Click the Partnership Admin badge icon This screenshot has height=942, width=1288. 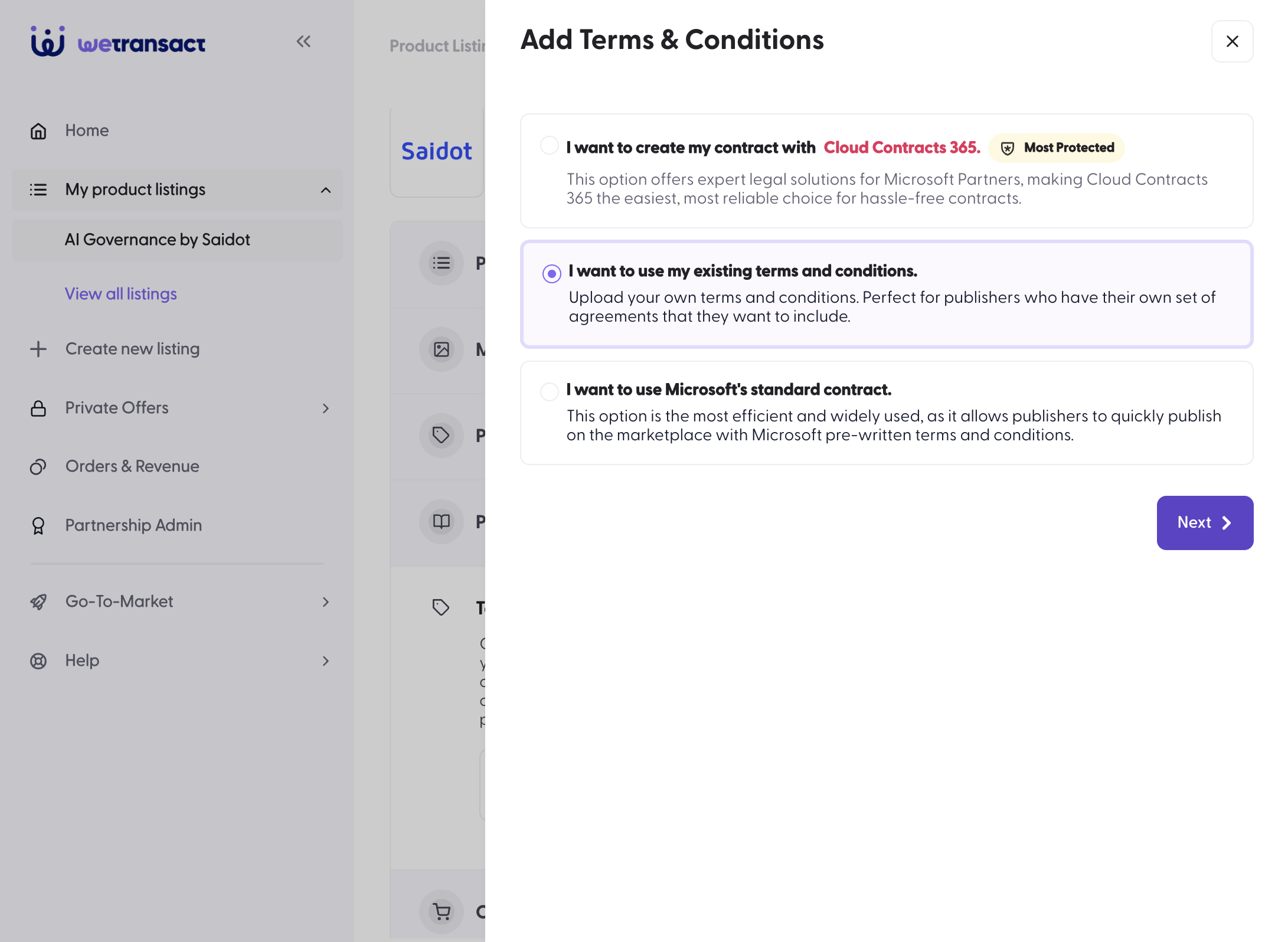[38, 525]
